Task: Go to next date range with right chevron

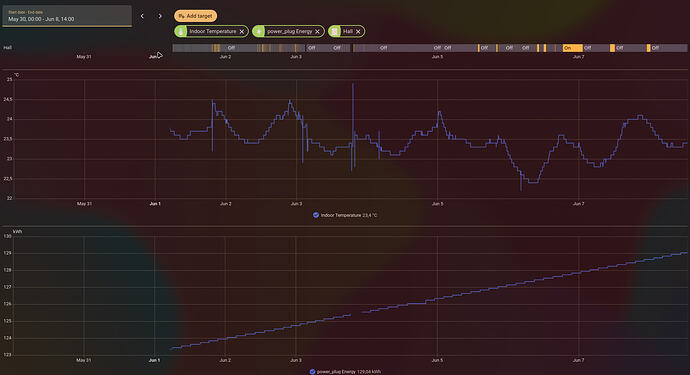Action: [x=160, y=16]
